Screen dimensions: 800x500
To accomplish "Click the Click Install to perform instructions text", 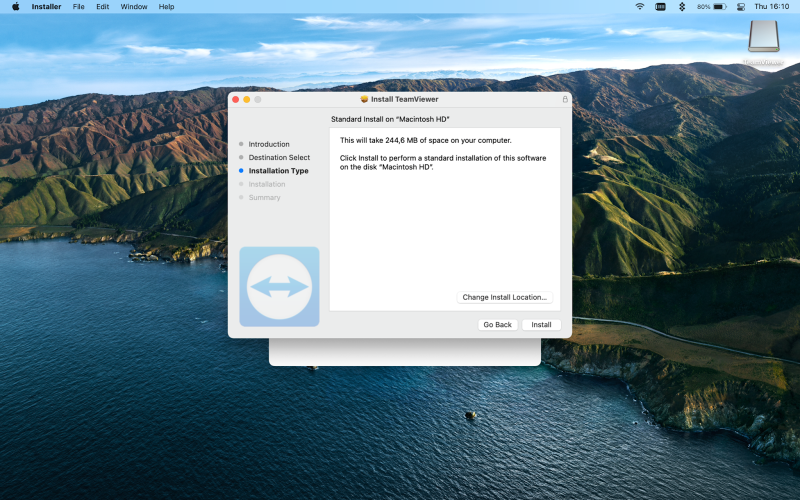I will coord(443,162).
